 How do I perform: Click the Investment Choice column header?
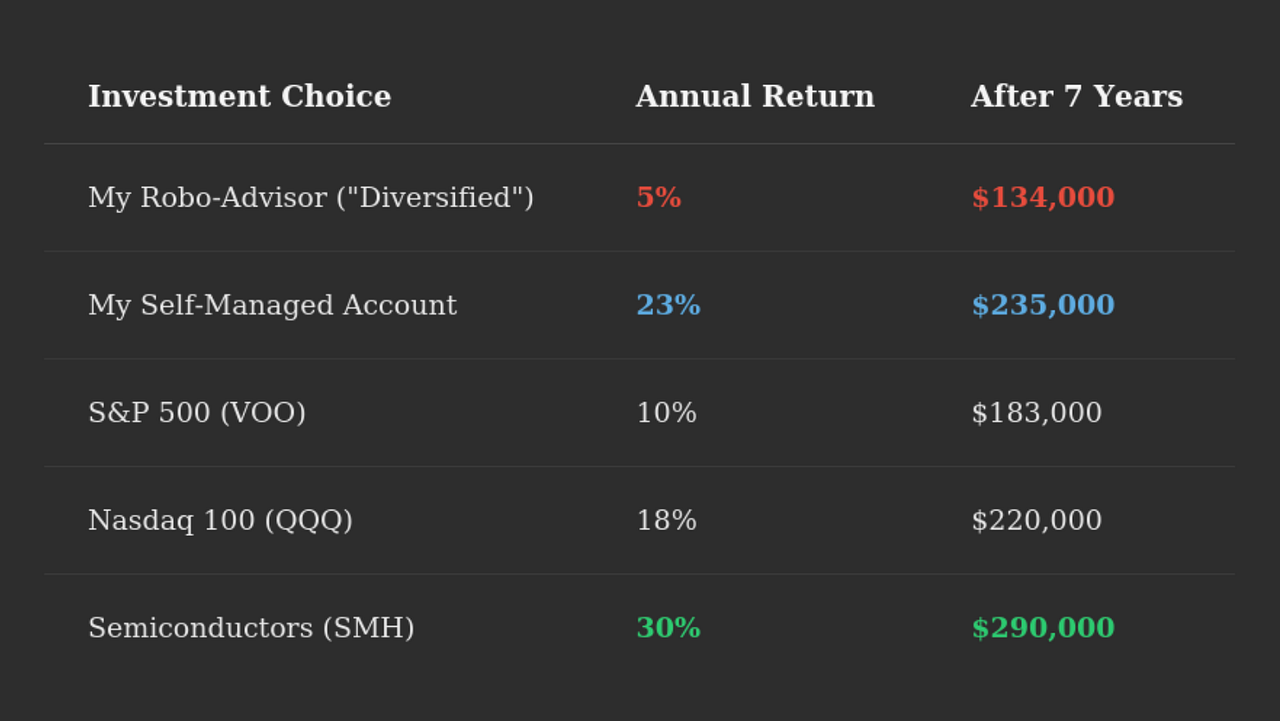[239, 97]
